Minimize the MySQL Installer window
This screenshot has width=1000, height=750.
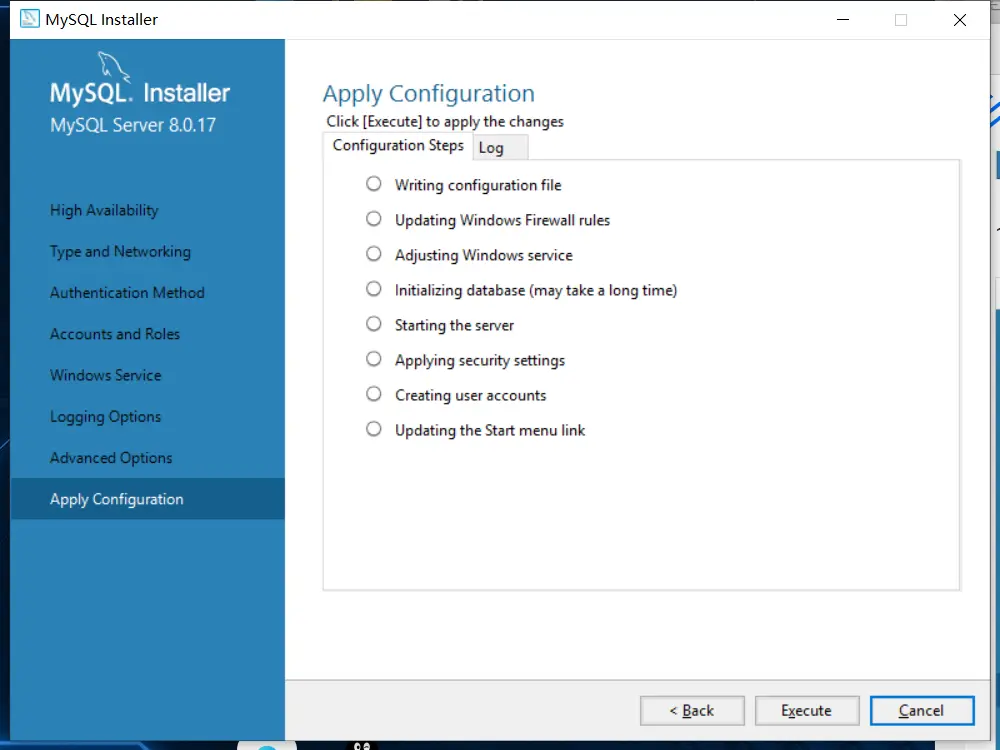coord(842,20)
